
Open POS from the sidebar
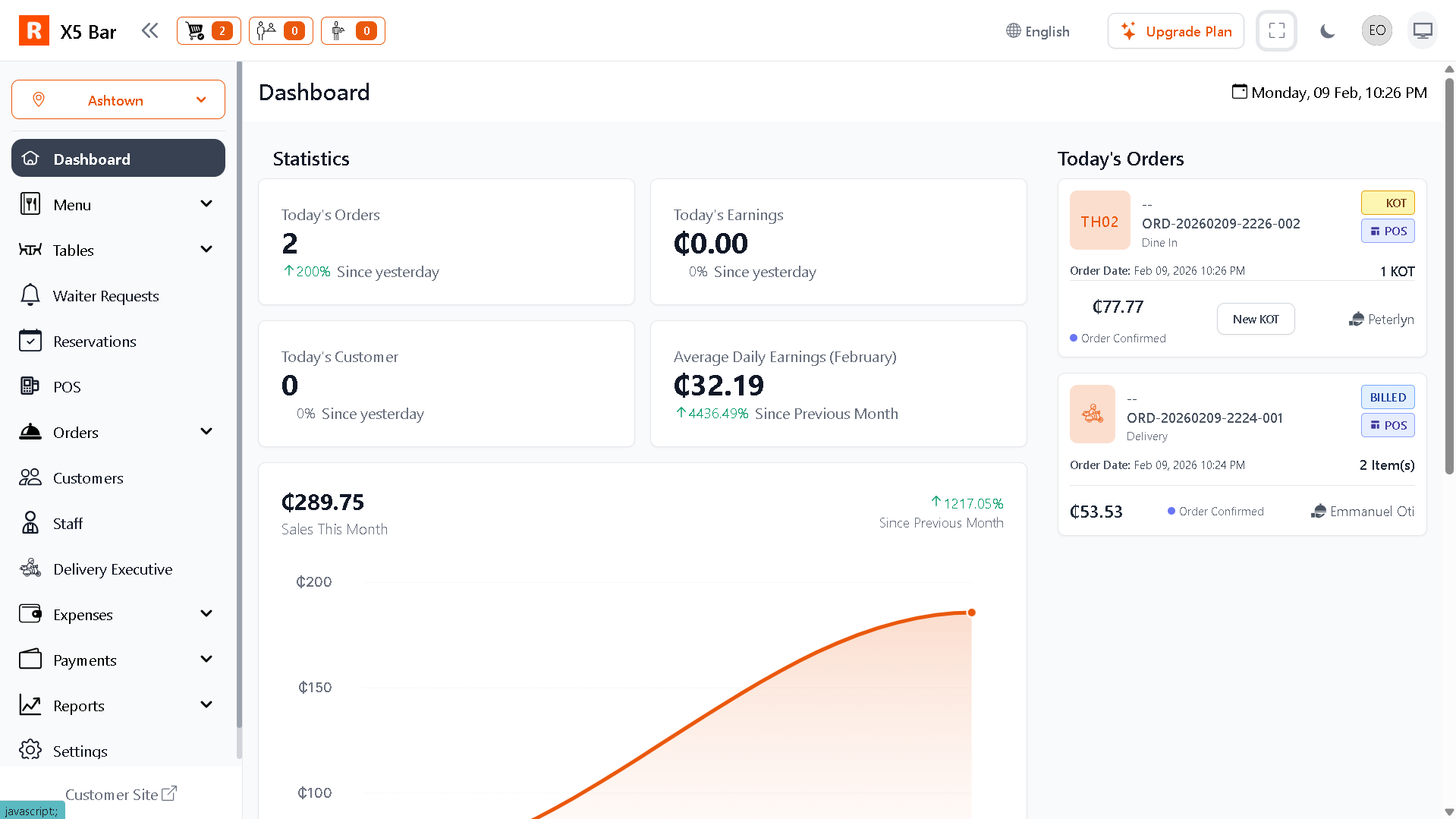[x=67, y=387]
